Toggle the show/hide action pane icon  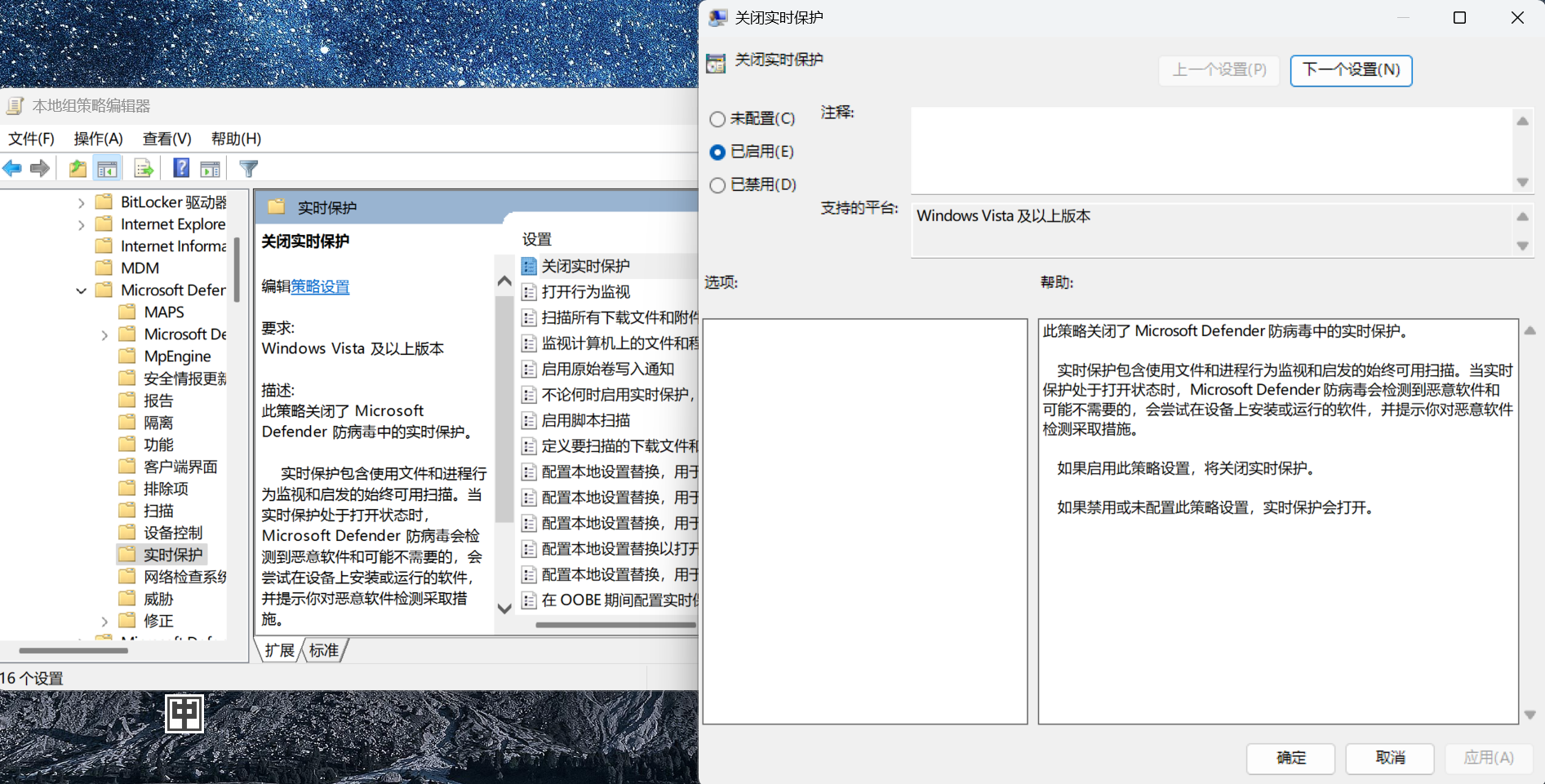tap(211, 169)
